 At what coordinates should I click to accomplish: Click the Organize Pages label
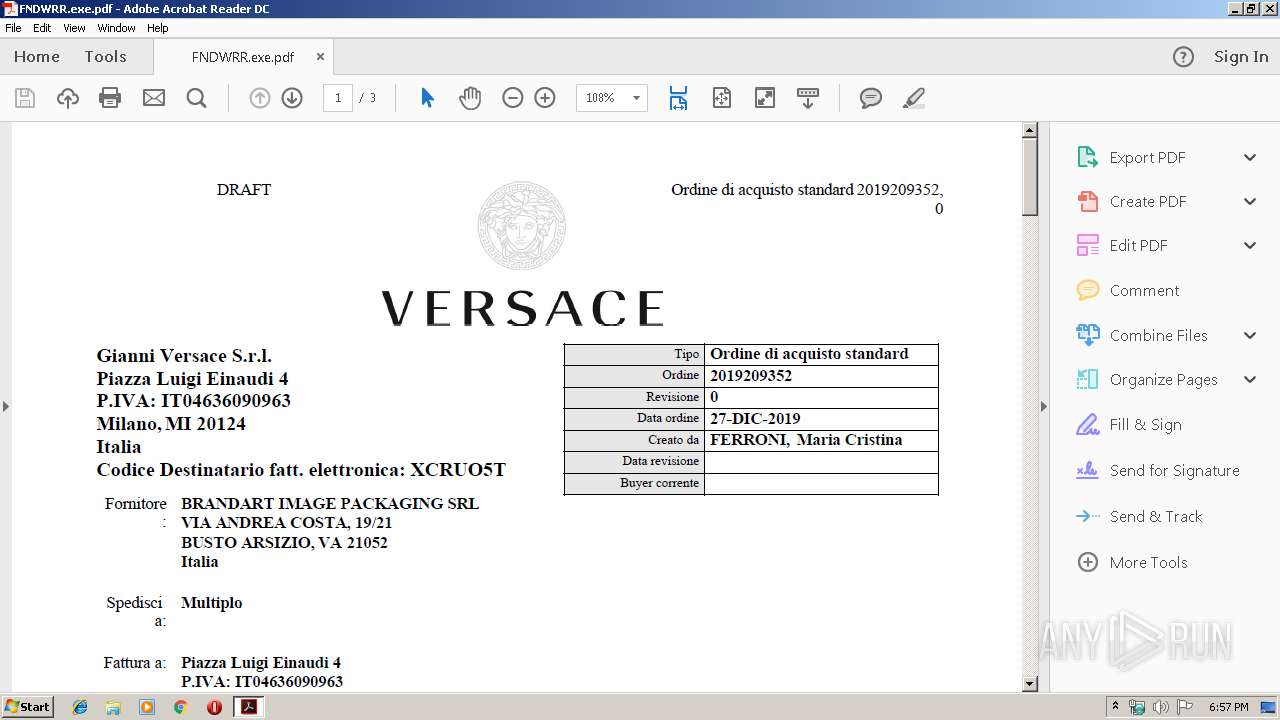[1164, 380]
